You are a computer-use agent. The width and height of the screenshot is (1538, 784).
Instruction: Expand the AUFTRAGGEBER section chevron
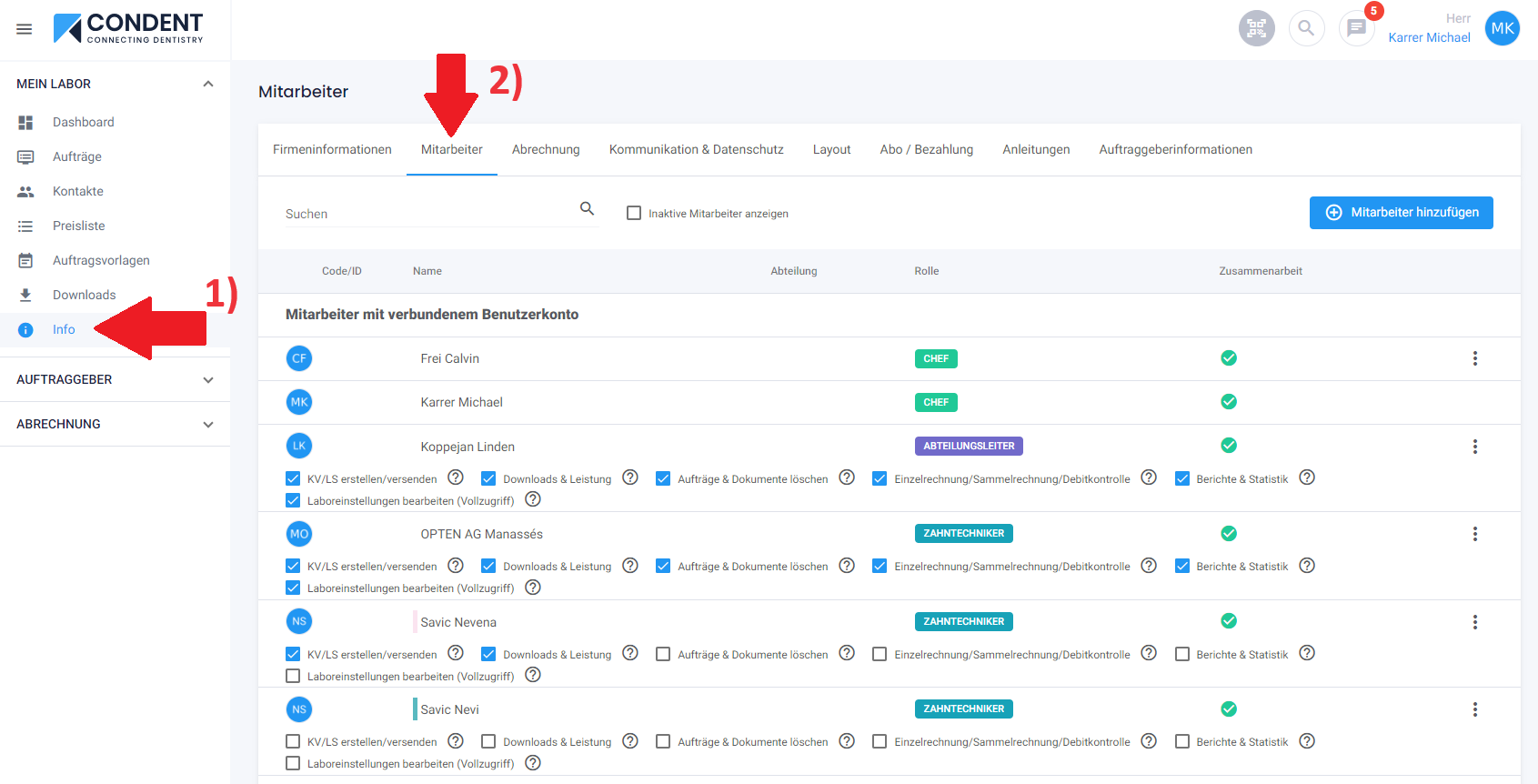pos(208,380)
